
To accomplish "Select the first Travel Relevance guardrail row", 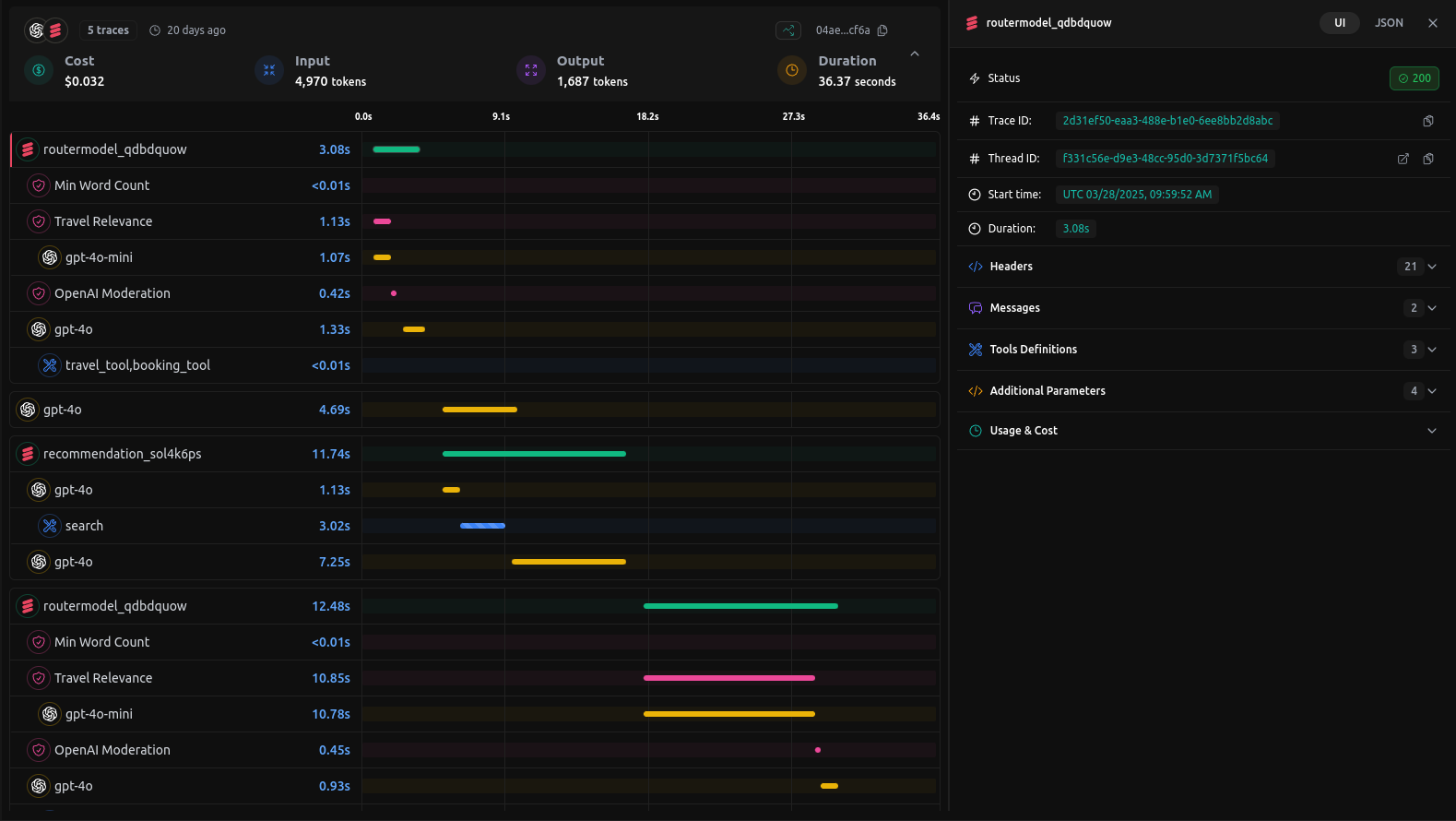I will pos(103,221).
